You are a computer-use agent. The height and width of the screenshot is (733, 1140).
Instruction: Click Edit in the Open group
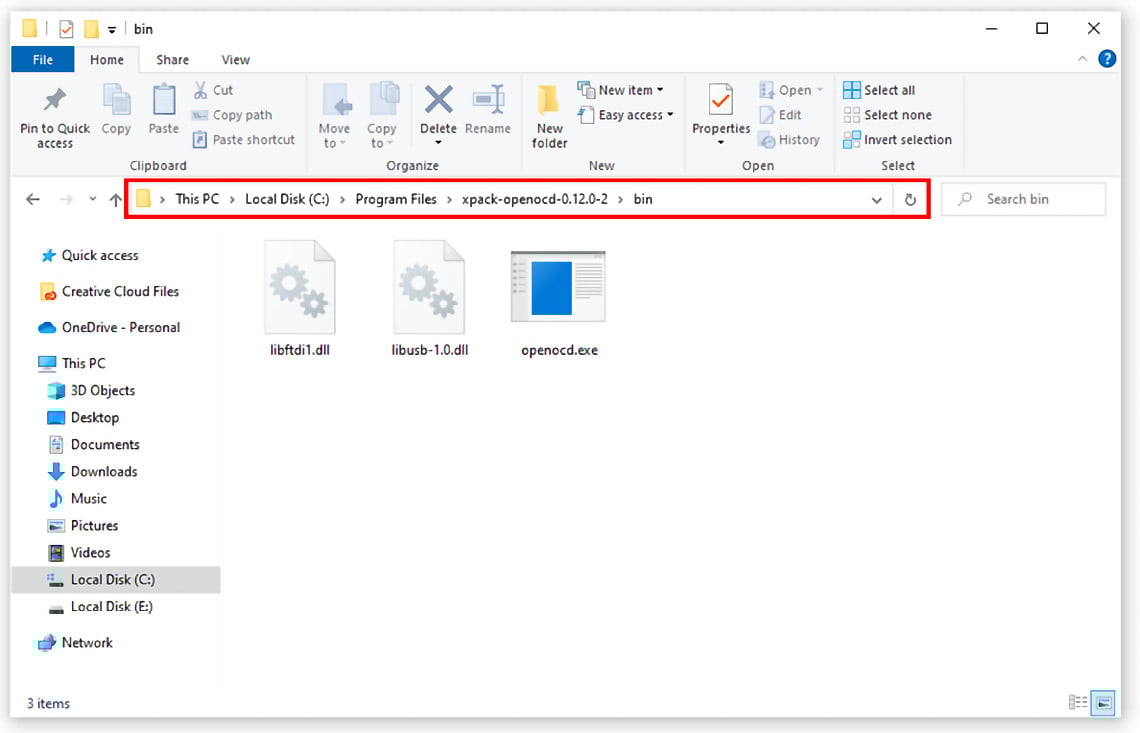point(779,115)
